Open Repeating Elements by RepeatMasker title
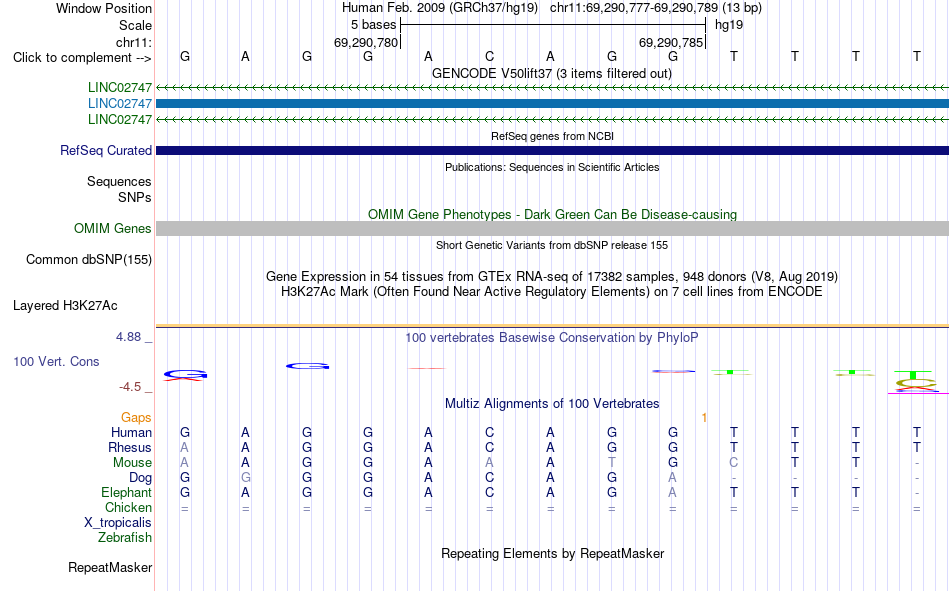950x591 pixels. coord(552,553)
